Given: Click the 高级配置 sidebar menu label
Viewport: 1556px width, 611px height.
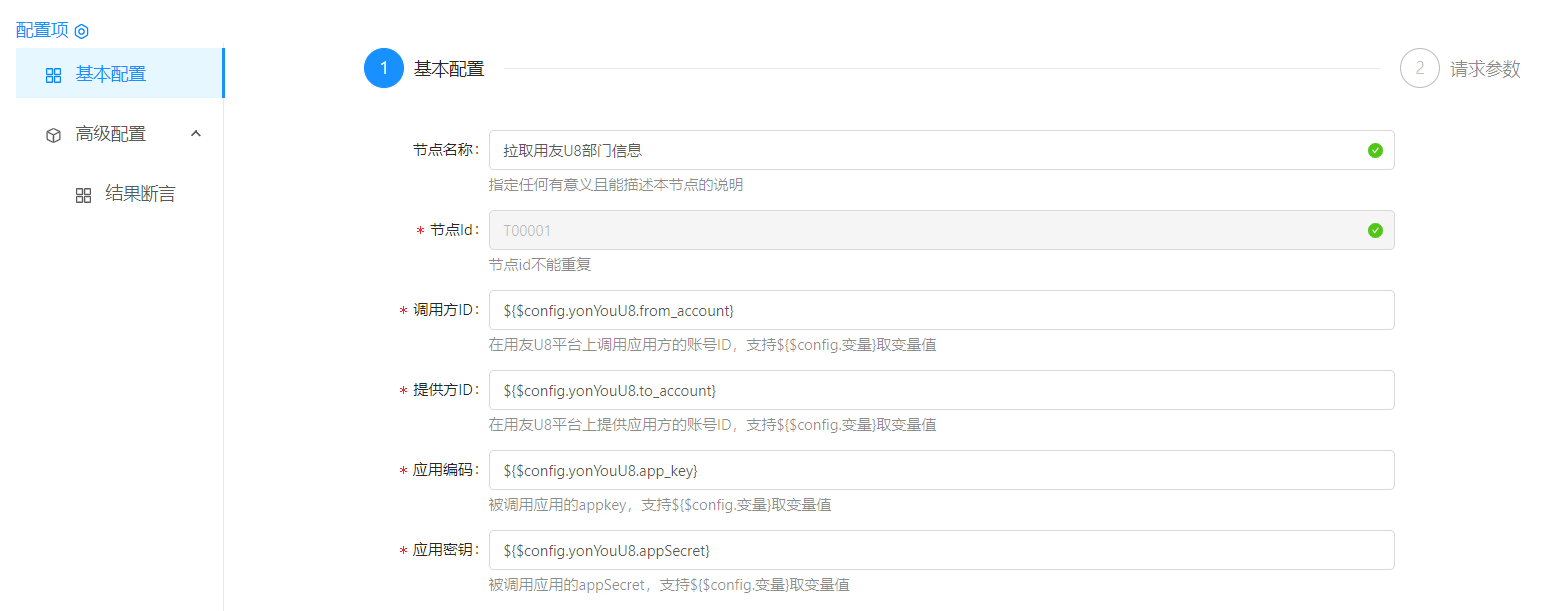Looking at the screenshot, I should point(111,134).
